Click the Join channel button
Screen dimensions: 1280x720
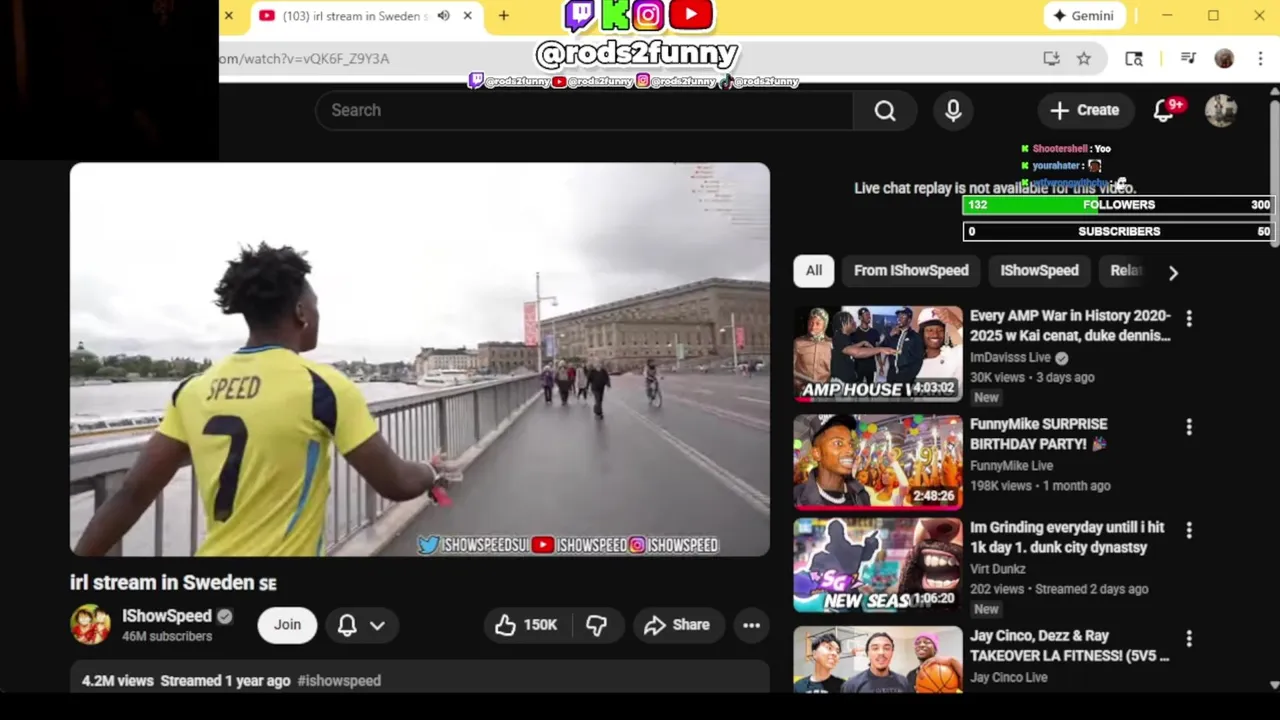pyautogui.click(x=287, y=625)
